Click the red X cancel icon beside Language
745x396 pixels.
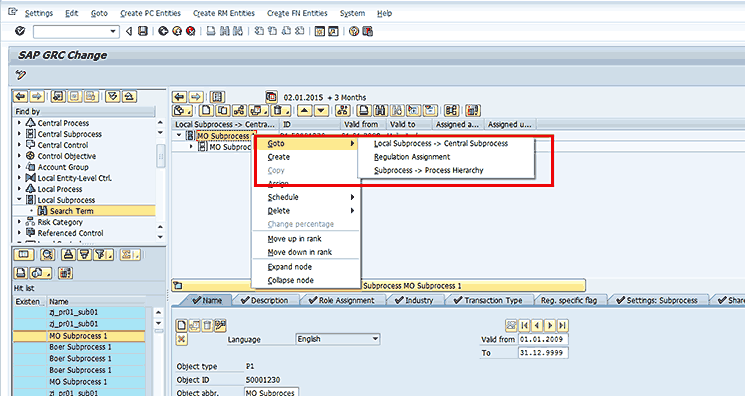[x=181, y=339]
